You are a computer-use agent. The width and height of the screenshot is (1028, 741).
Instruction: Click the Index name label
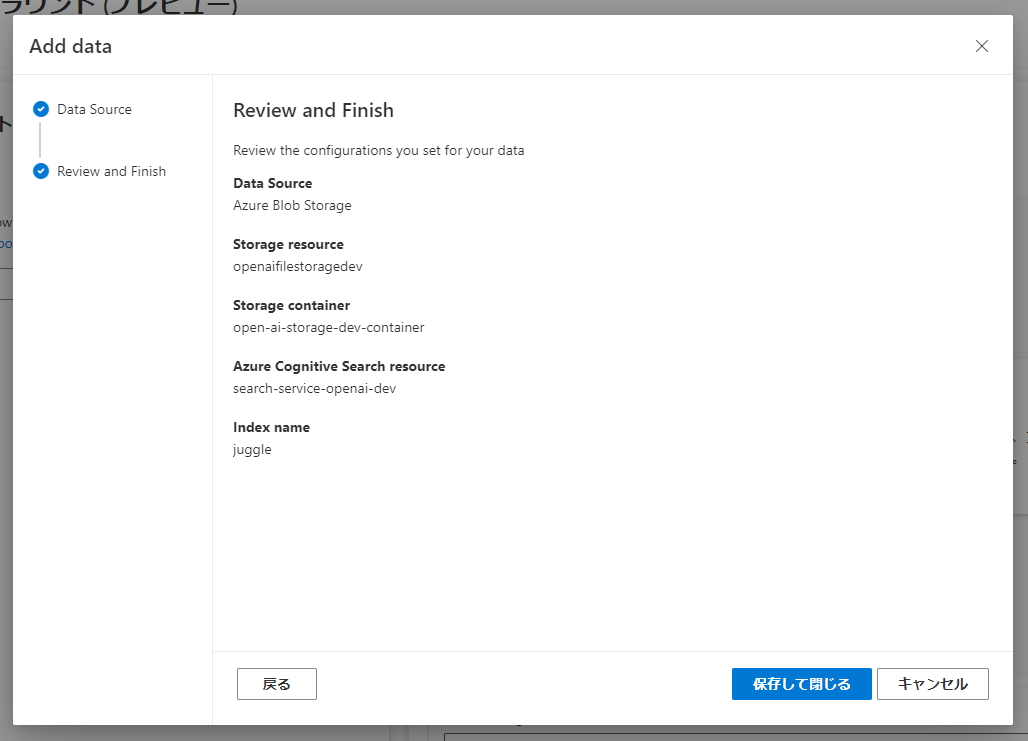271,427
